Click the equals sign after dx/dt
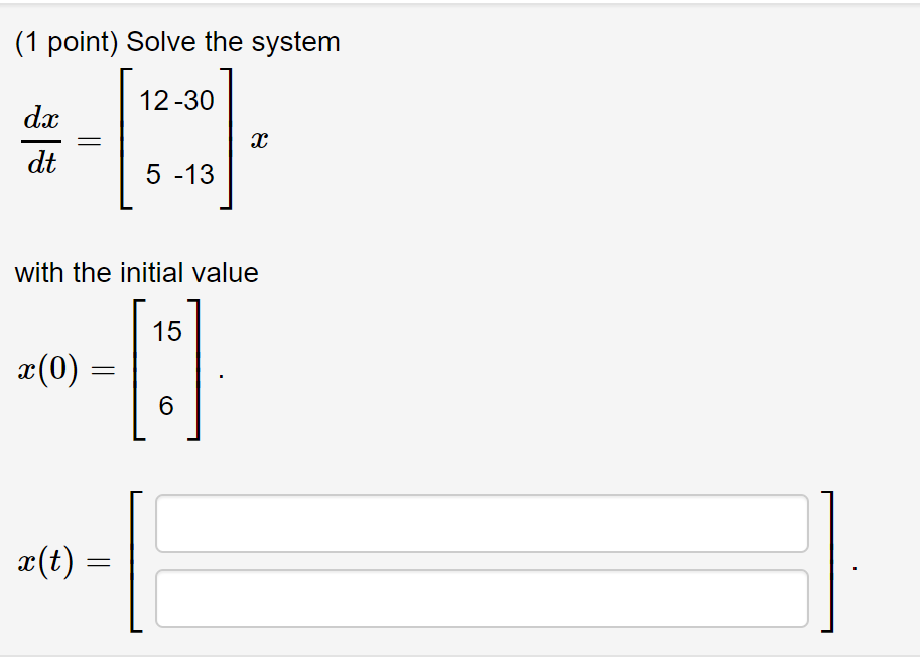920x657 pixels. (88, 138)
